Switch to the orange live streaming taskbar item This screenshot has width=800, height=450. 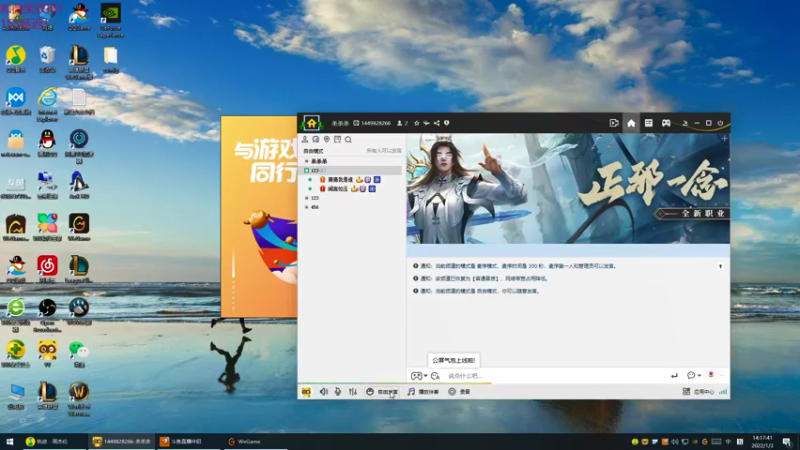point(189,441)
